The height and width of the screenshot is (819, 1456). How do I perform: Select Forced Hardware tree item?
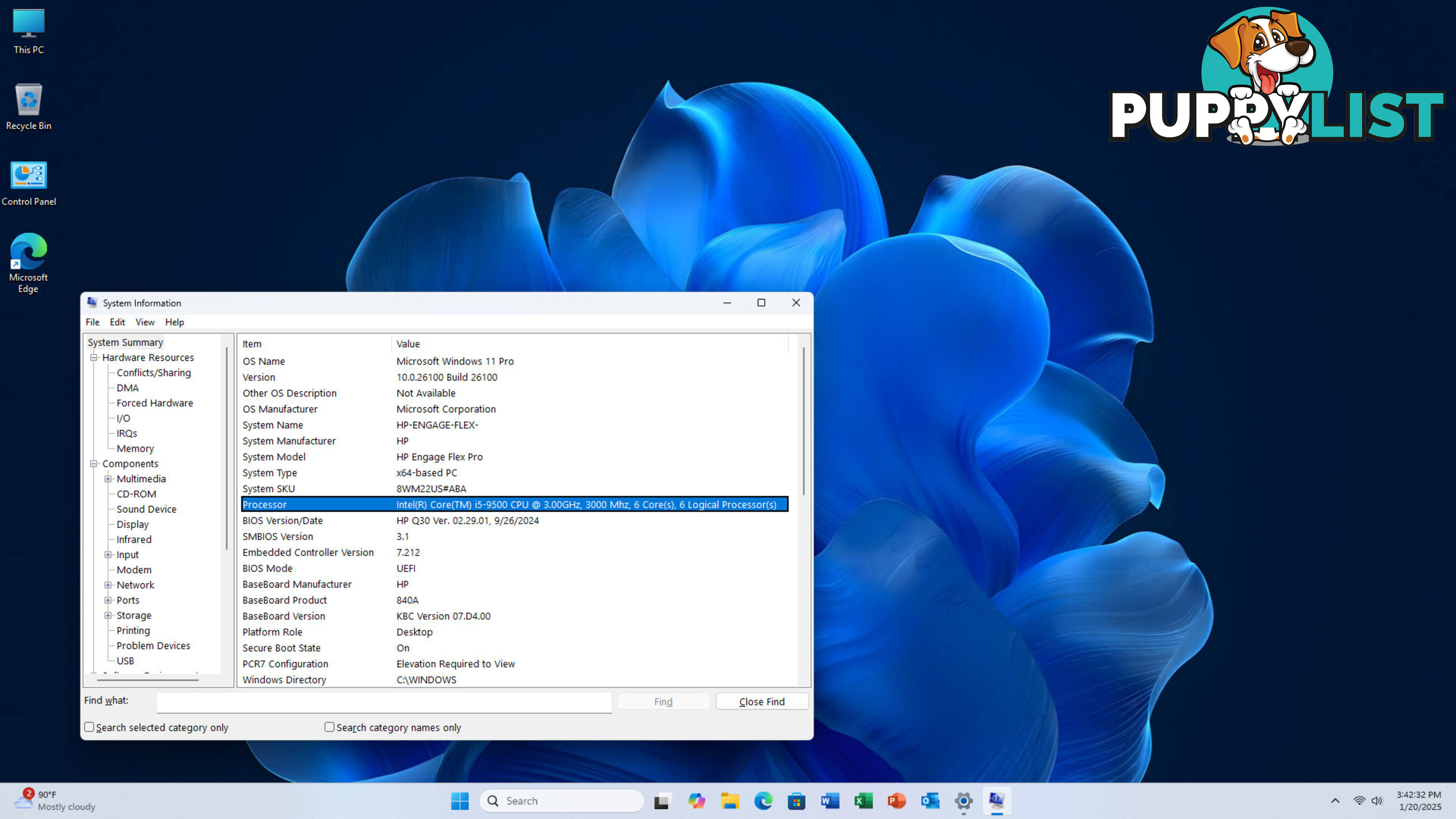[154, 403]
